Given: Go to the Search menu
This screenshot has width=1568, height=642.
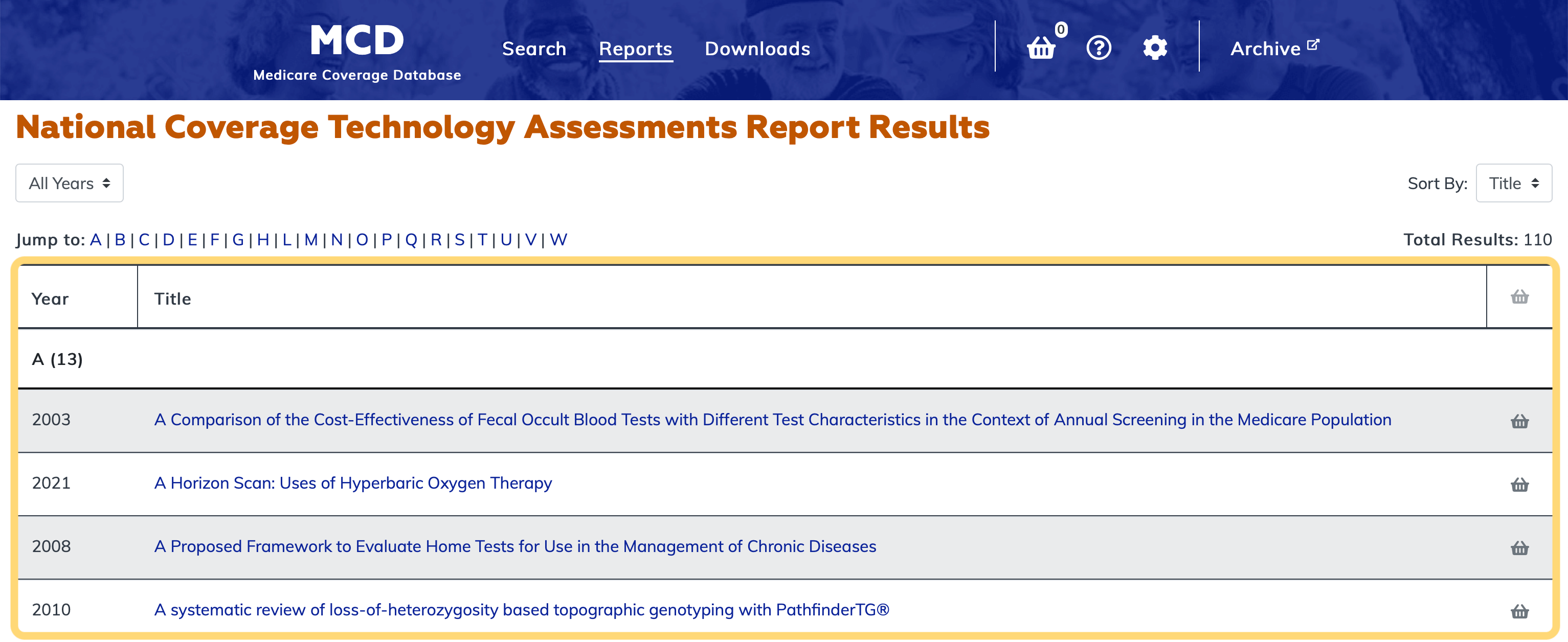Looking at the screenshot, I should pos(534,49).
